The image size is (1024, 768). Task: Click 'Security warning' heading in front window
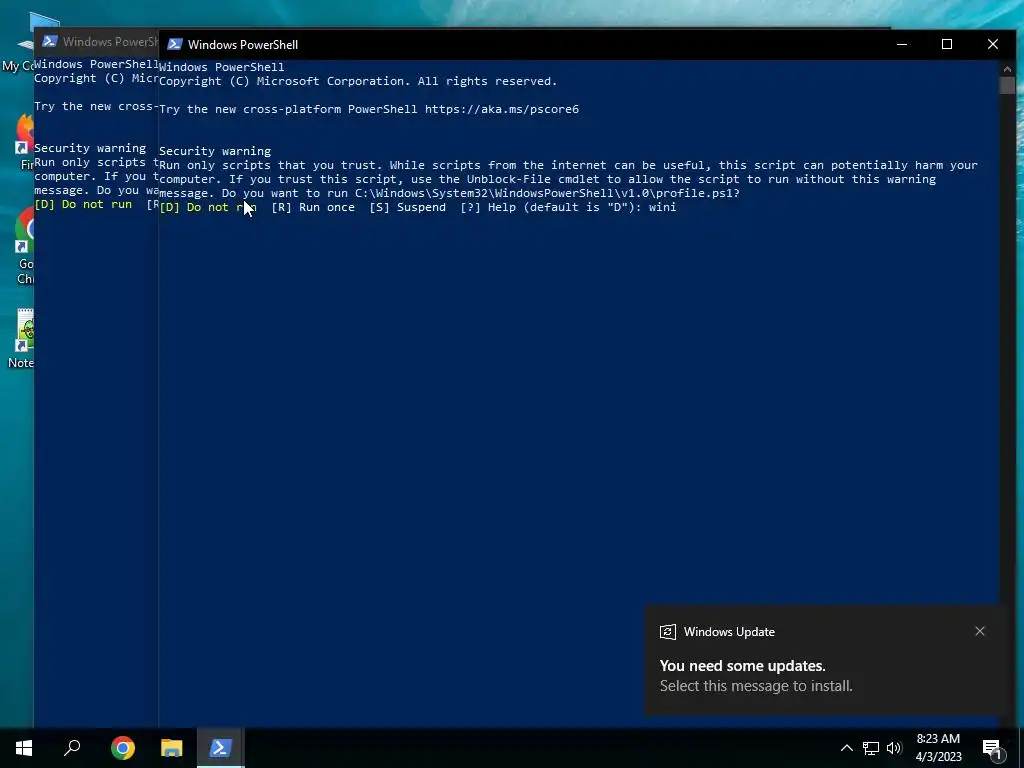click(215, 151)
